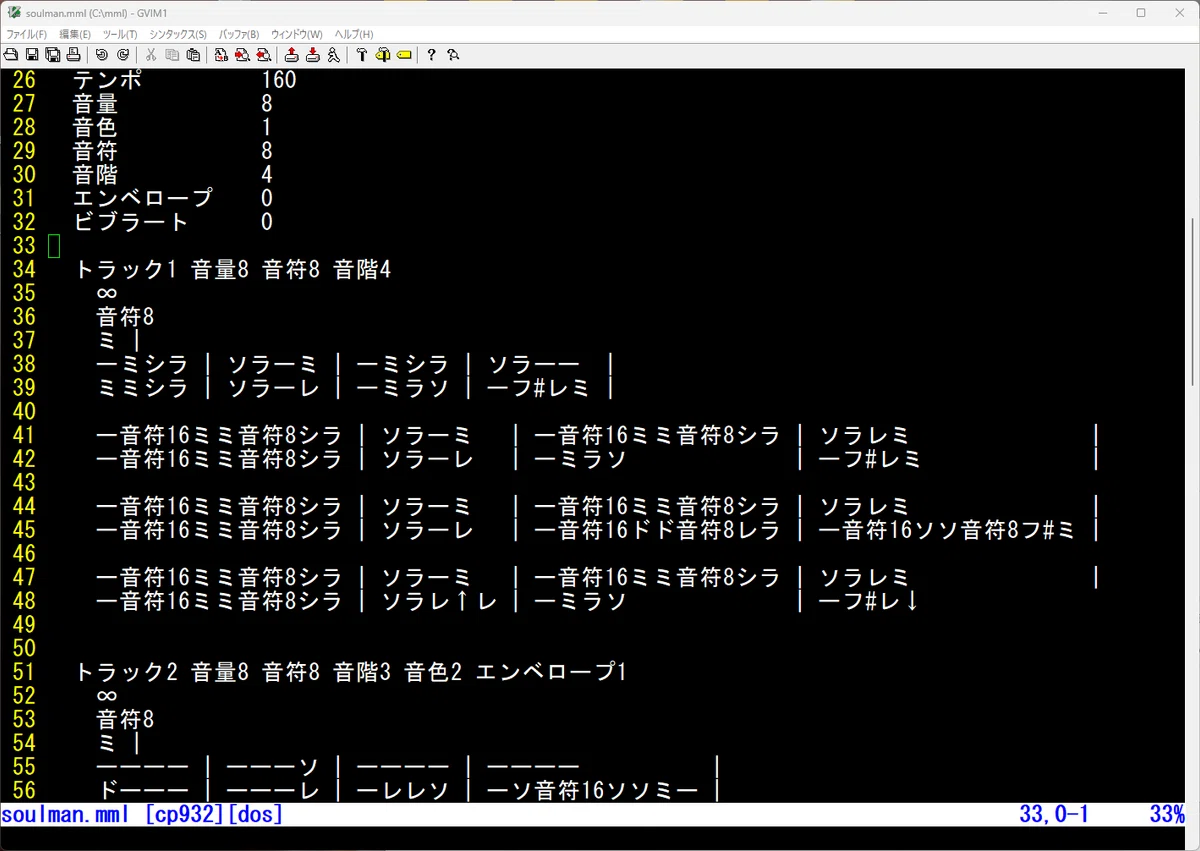Click the Redo toolbar icon

[123, 54]
